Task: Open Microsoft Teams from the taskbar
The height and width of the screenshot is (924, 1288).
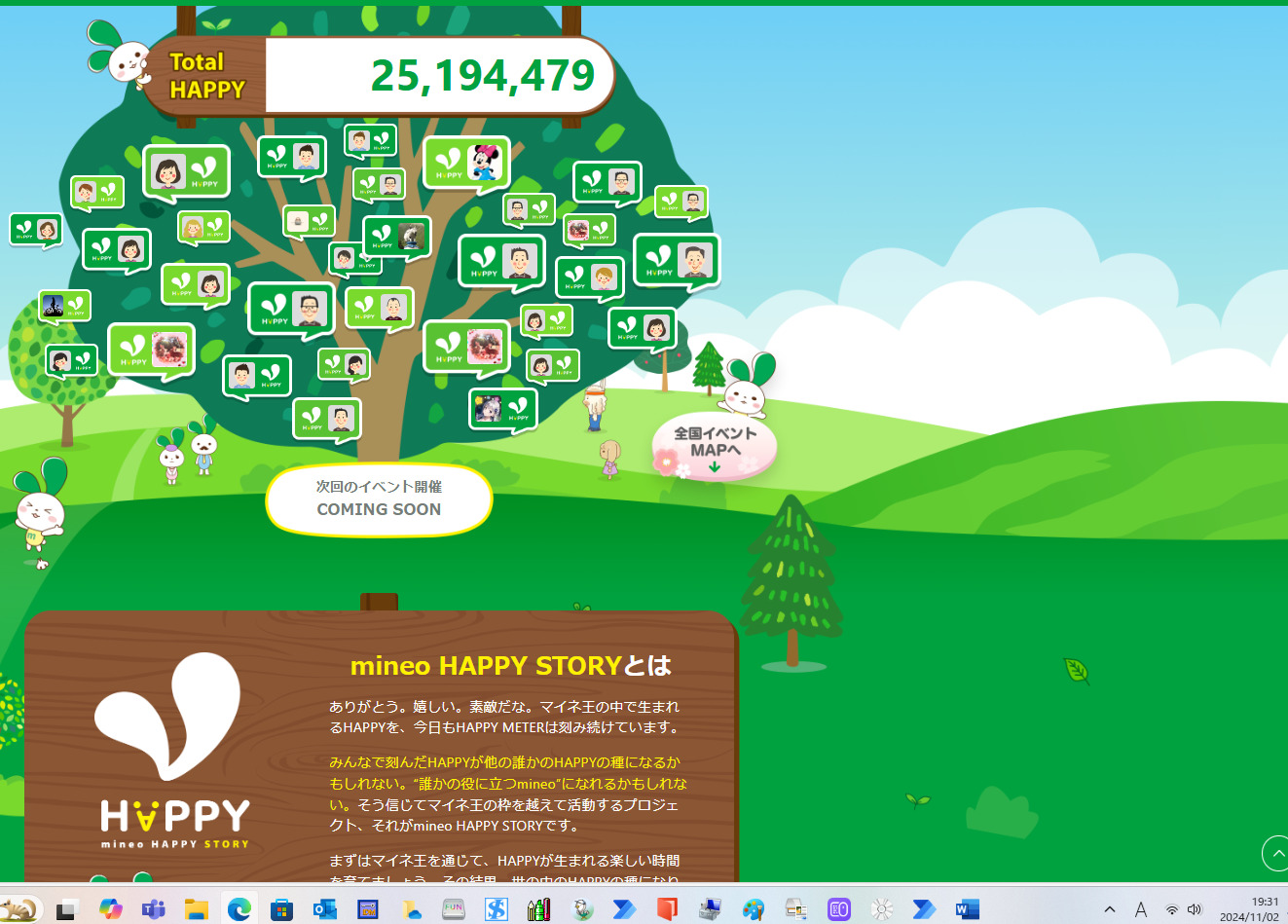Action: click(153, 909)
